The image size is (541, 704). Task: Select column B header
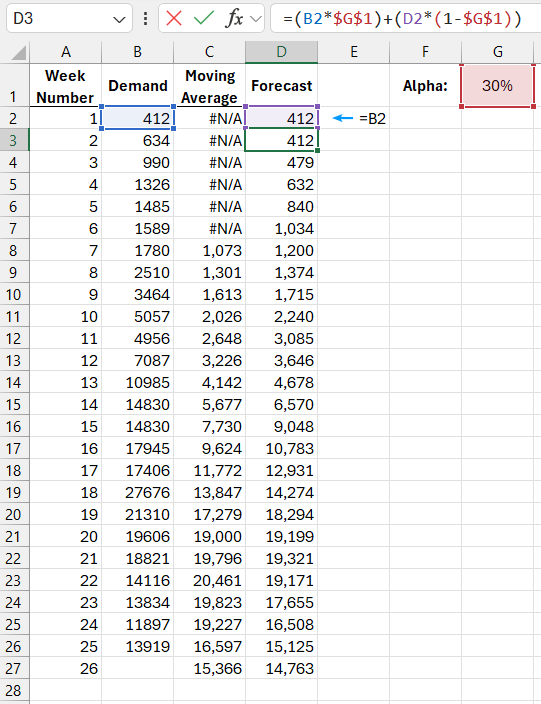pos(137,52)
